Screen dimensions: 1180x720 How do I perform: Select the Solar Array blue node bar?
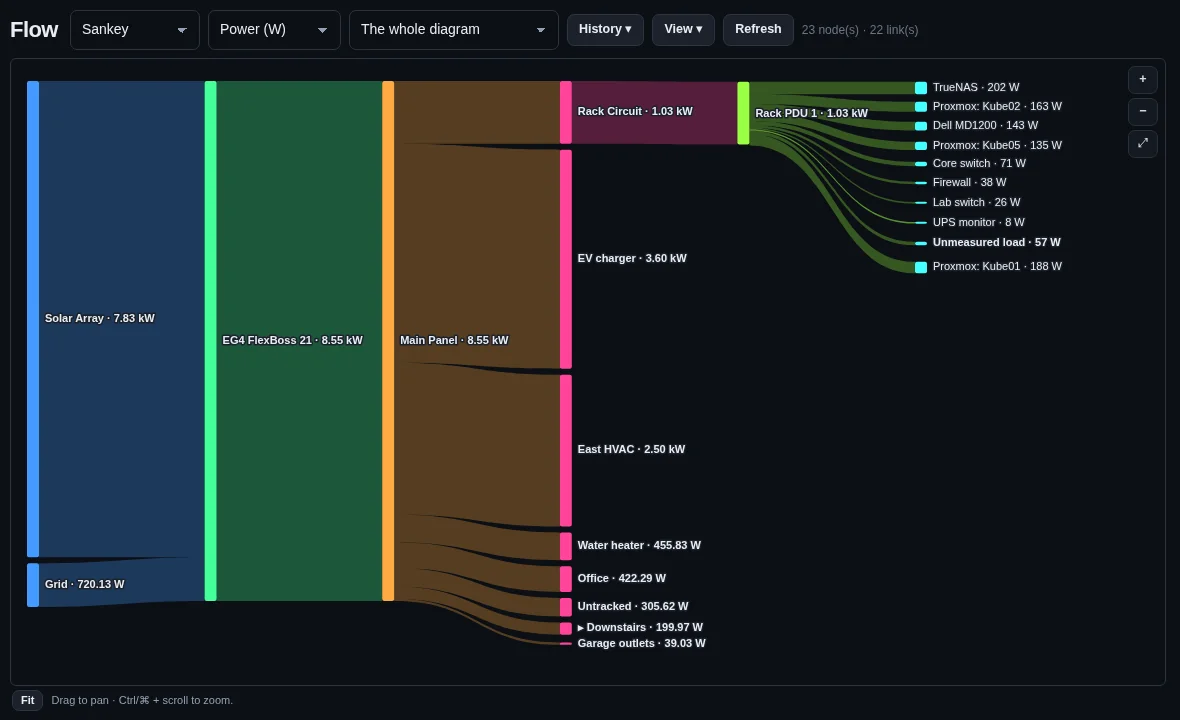[x=33, y=319]
